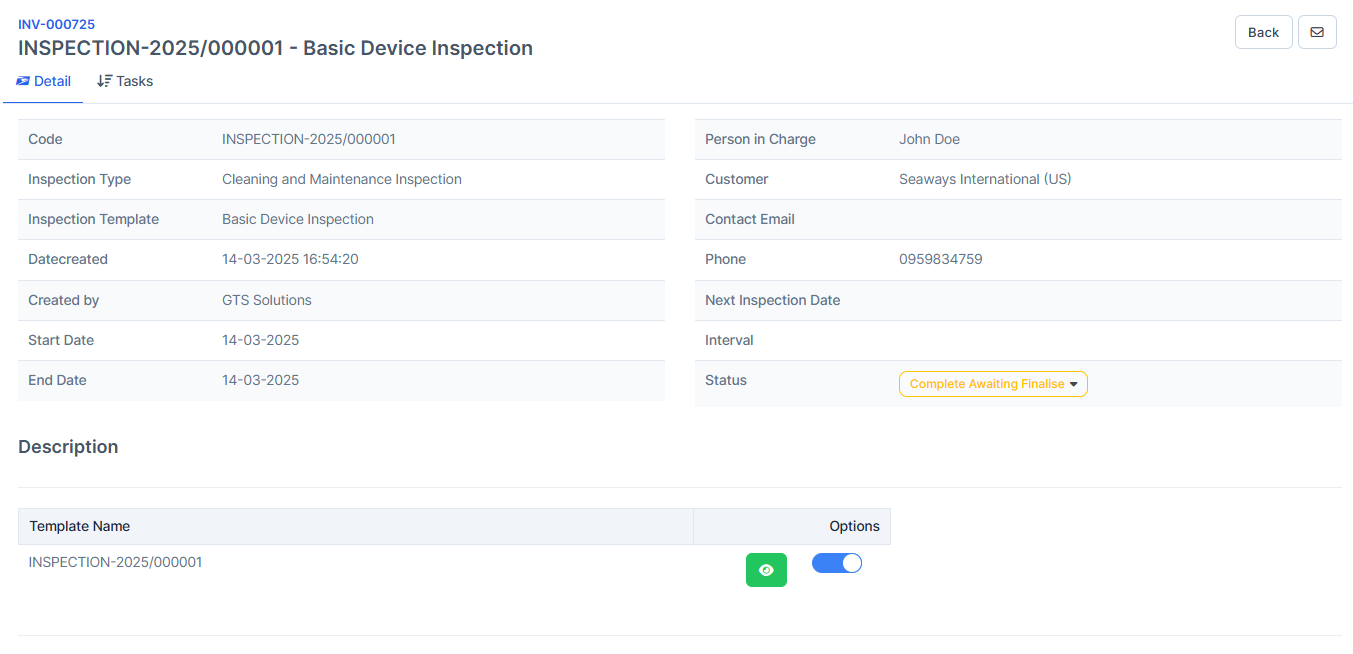Click the Cleaning and Maintenance Inspection value

pyautogui.click(x=342, y=179)
